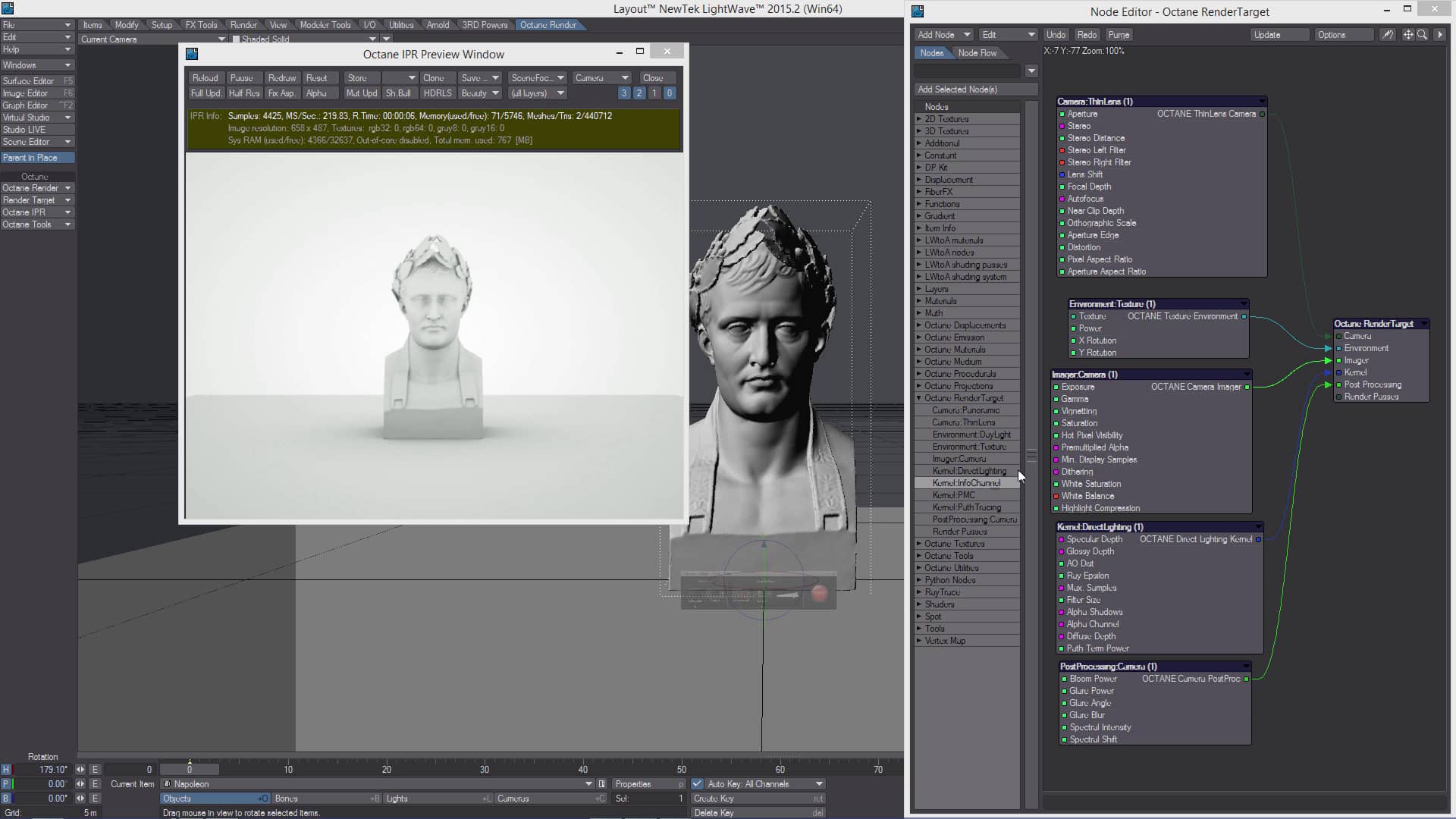Click the magnifier zoom icon in Node Editor
This screenshot has height=819, width=1456.
click(1423, 34)
